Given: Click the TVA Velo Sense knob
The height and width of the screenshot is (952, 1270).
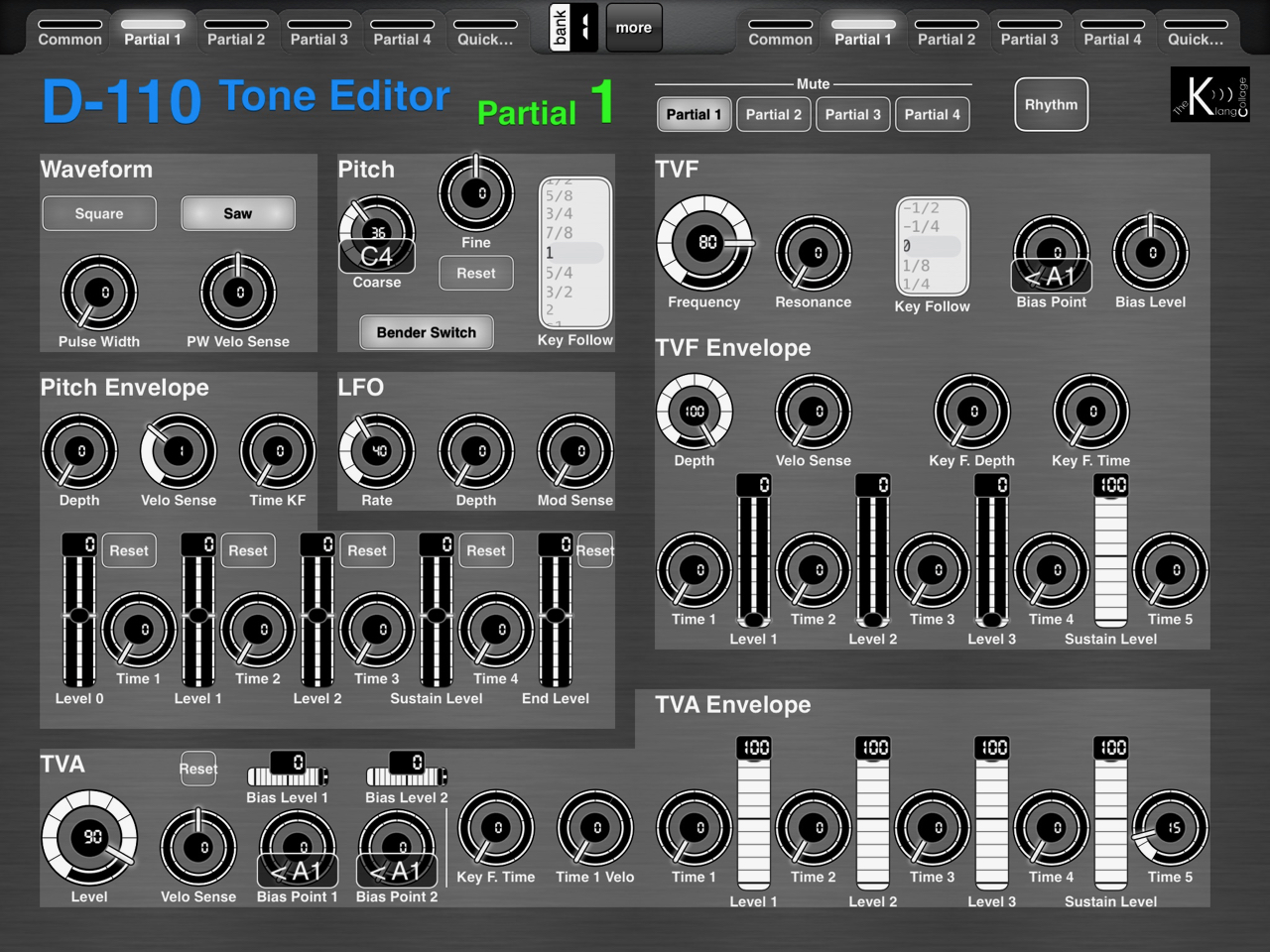Looking at the screenshot, I should (198, 848).
